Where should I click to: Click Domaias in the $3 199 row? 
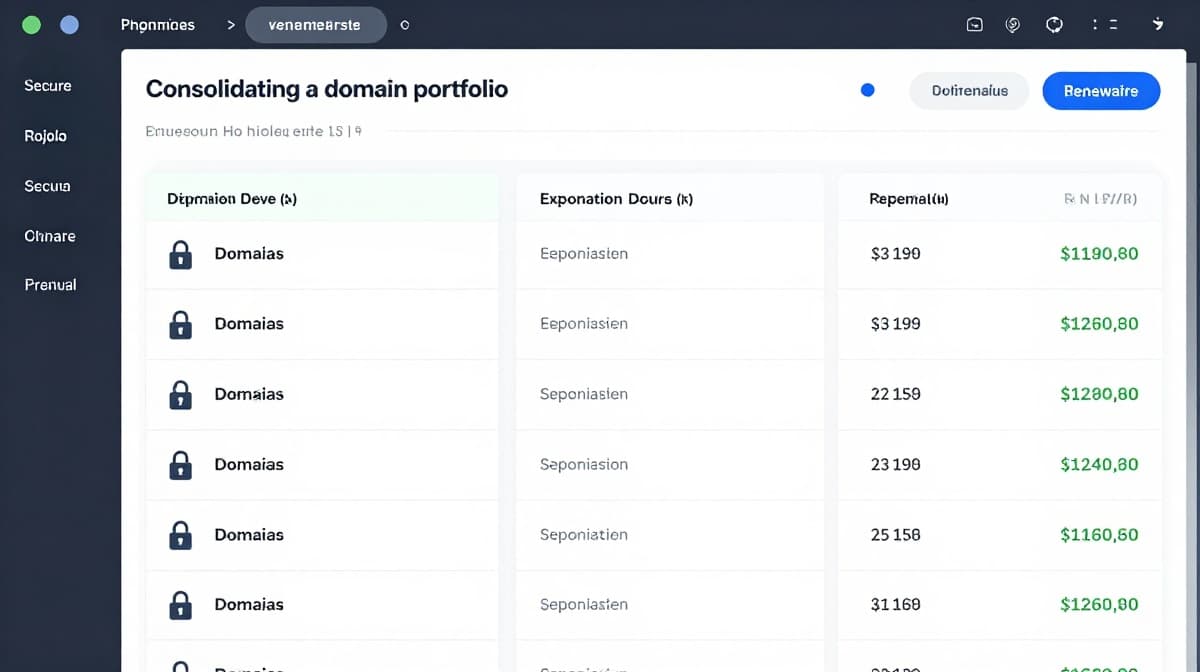pos(249,324)
